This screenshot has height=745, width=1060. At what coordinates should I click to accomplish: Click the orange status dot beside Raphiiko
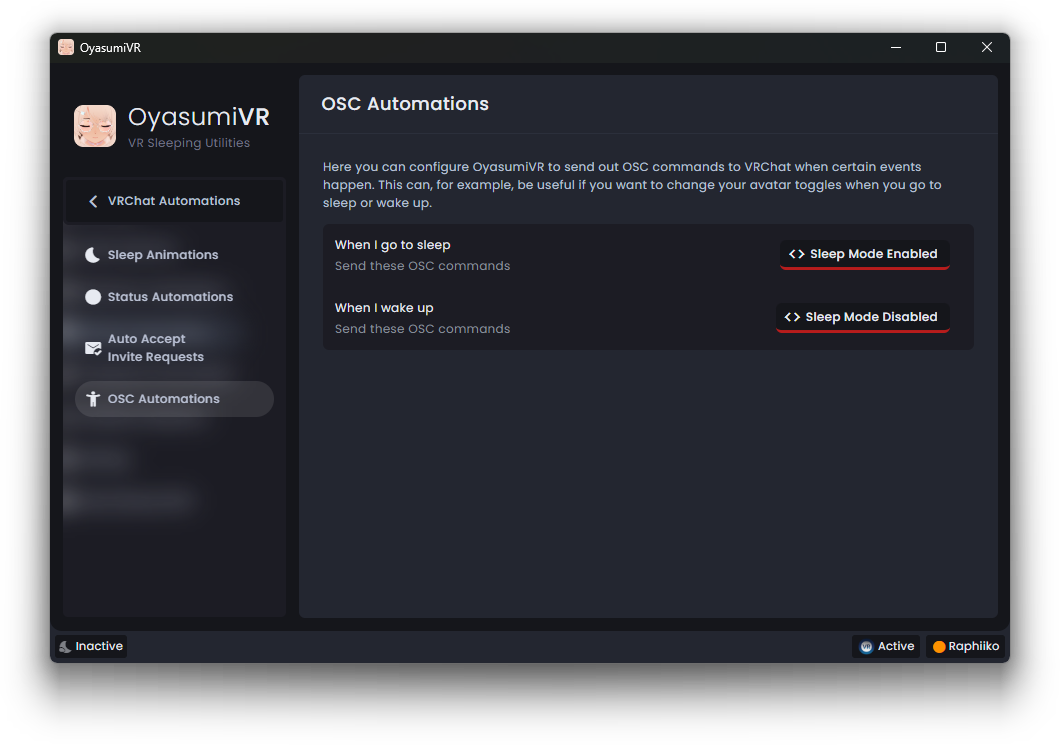point(938,647)
